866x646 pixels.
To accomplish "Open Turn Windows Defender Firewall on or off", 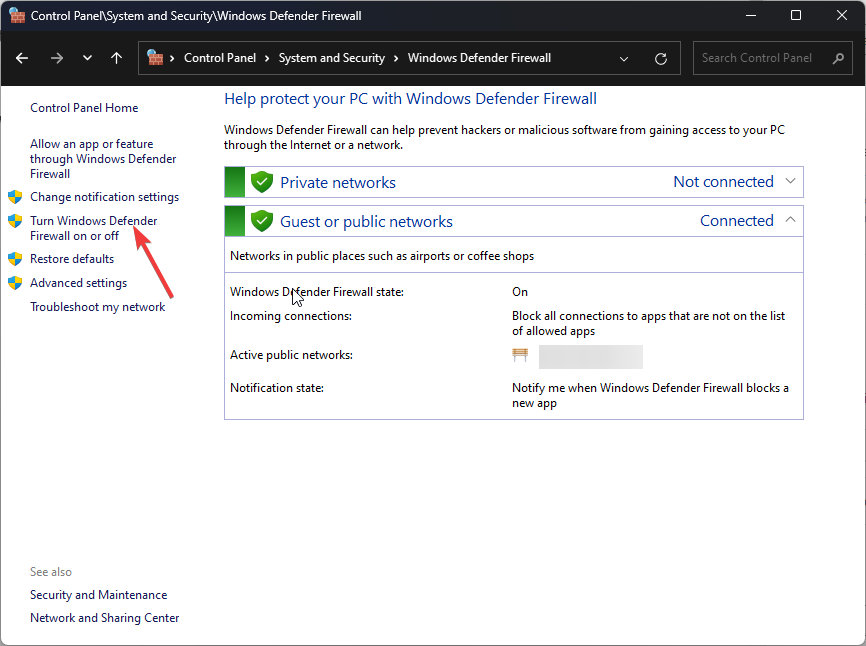I will coord(93,228).
